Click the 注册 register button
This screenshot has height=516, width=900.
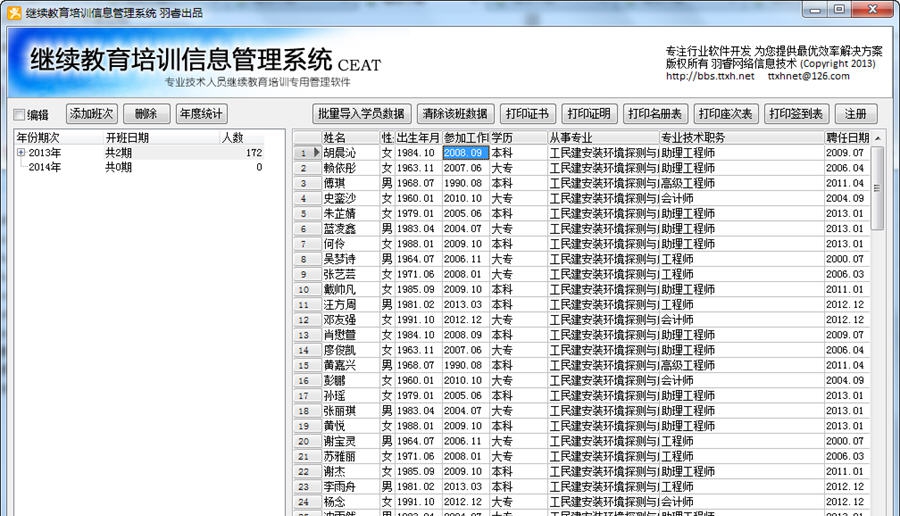(855, 114)
